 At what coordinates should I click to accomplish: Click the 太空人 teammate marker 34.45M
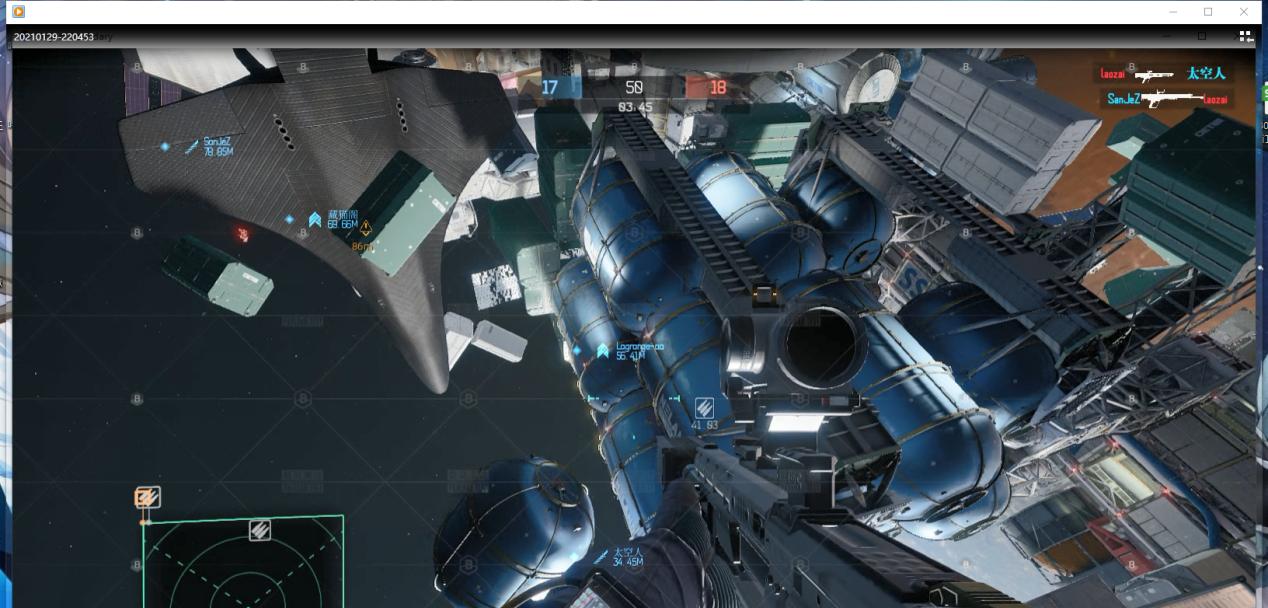pos(620,557)
